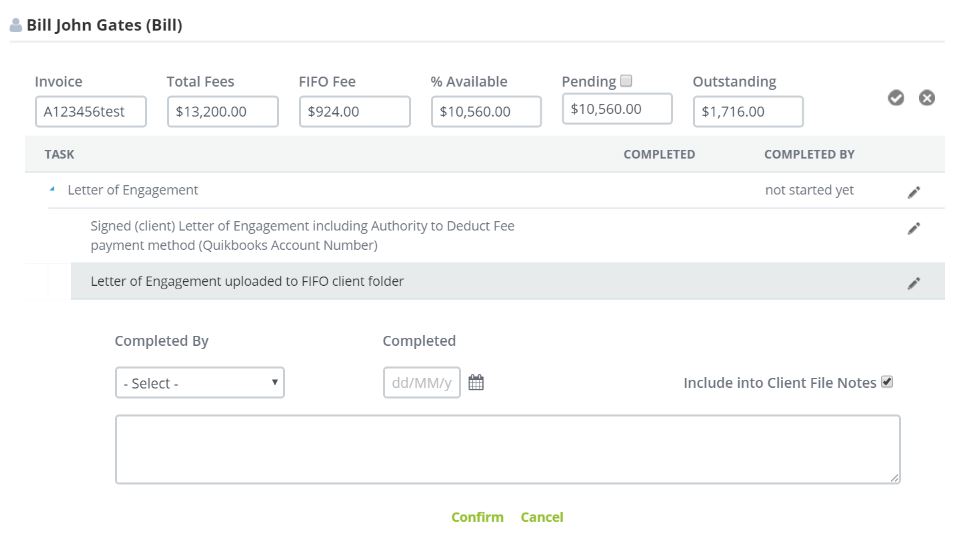Click pencil icon for uploaded to FIFO folder row

pos(913,283)
